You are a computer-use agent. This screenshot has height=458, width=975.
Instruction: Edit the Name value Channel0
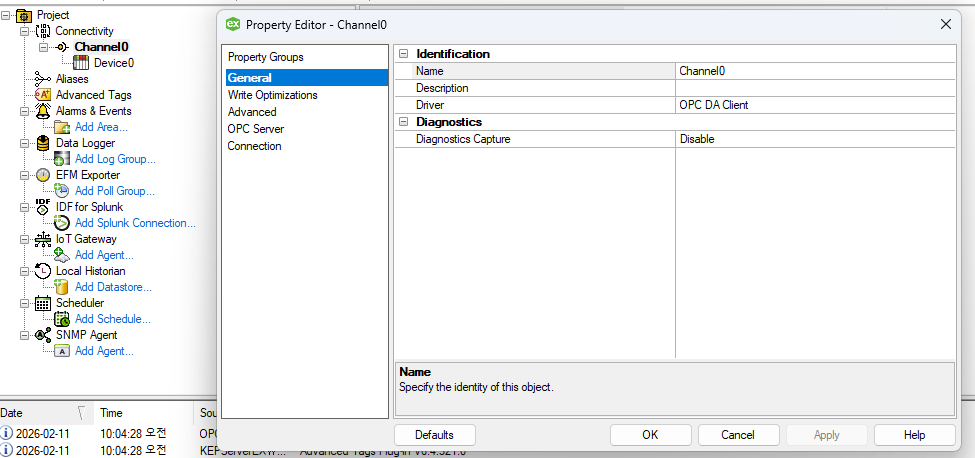point(815,71)
